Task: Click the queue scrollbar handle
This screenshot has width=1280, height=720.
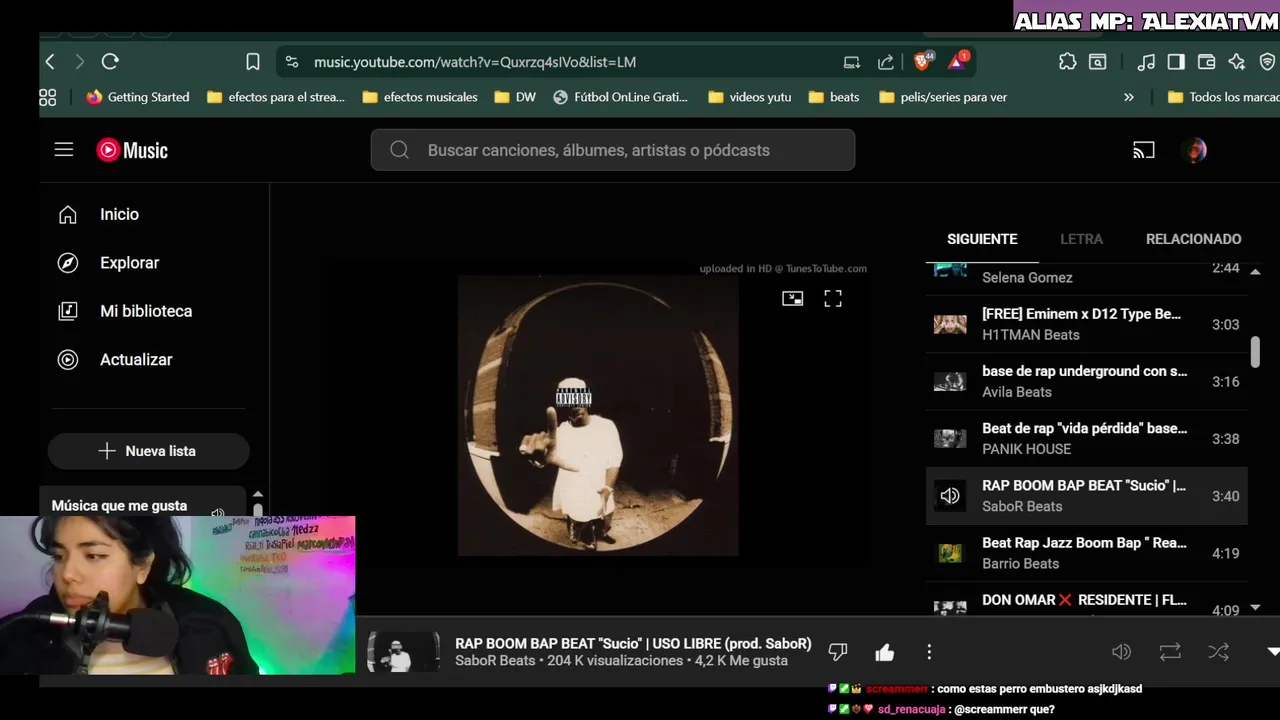Action: pyautogui.click(x=1255, y=351)
